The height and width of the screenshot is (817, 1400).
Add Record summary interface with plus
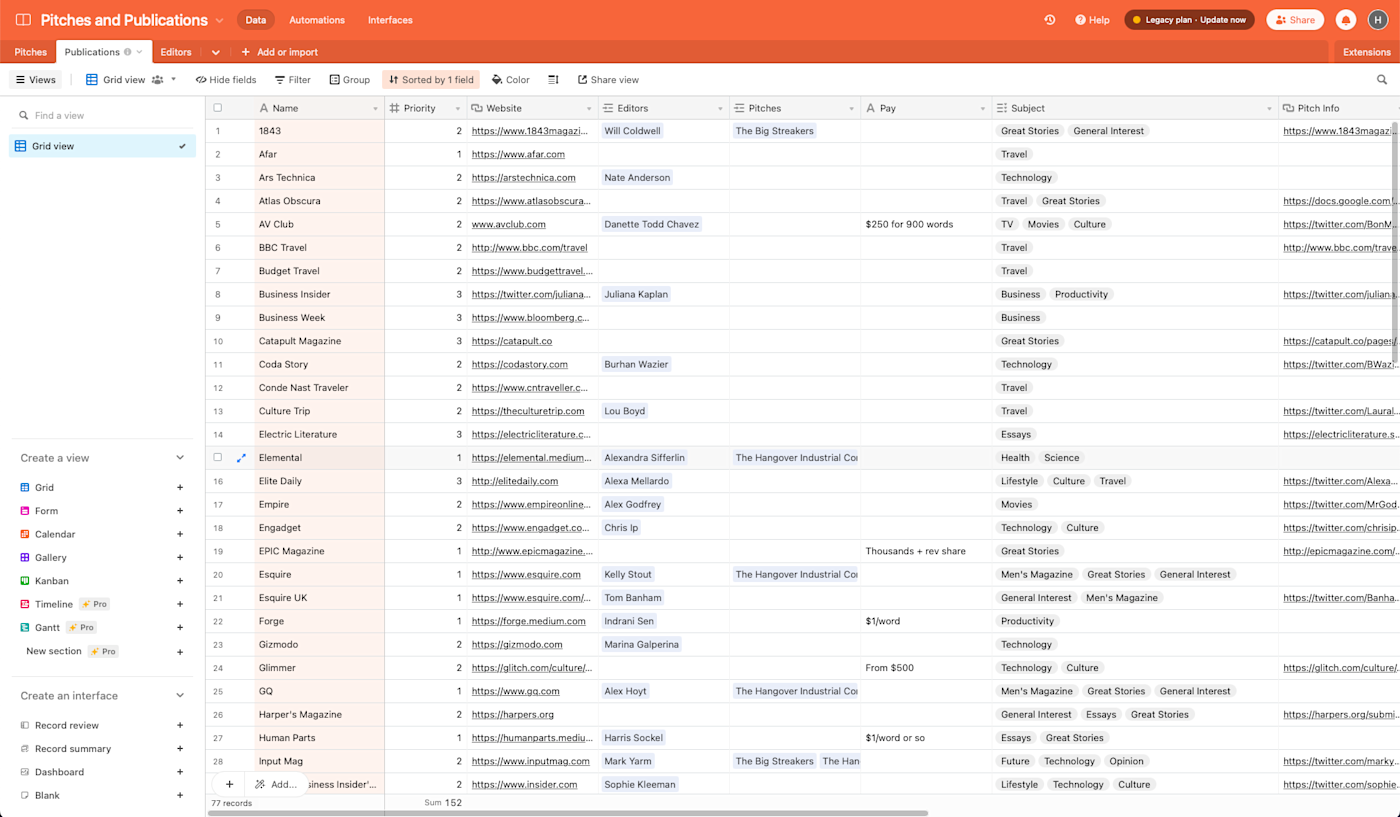pyautogui.click(x=180, y=749)
